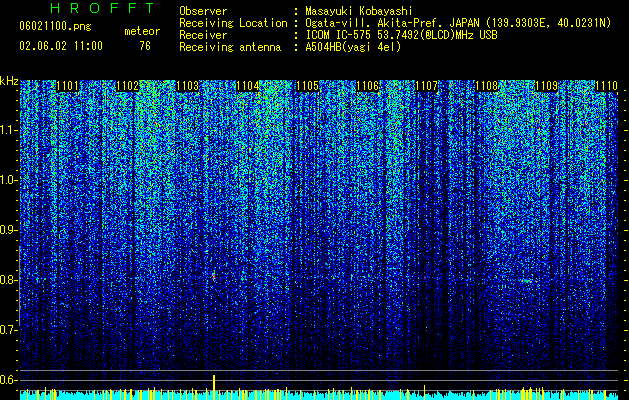Click the Observer field label
The height and width of the screenshot is (400, 629).
pyautogui.click(x=203, y=11)
